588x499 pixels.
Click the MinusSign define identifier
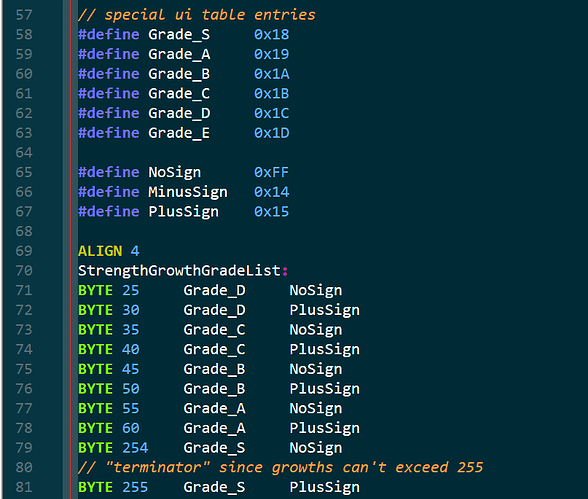point(188,192)
